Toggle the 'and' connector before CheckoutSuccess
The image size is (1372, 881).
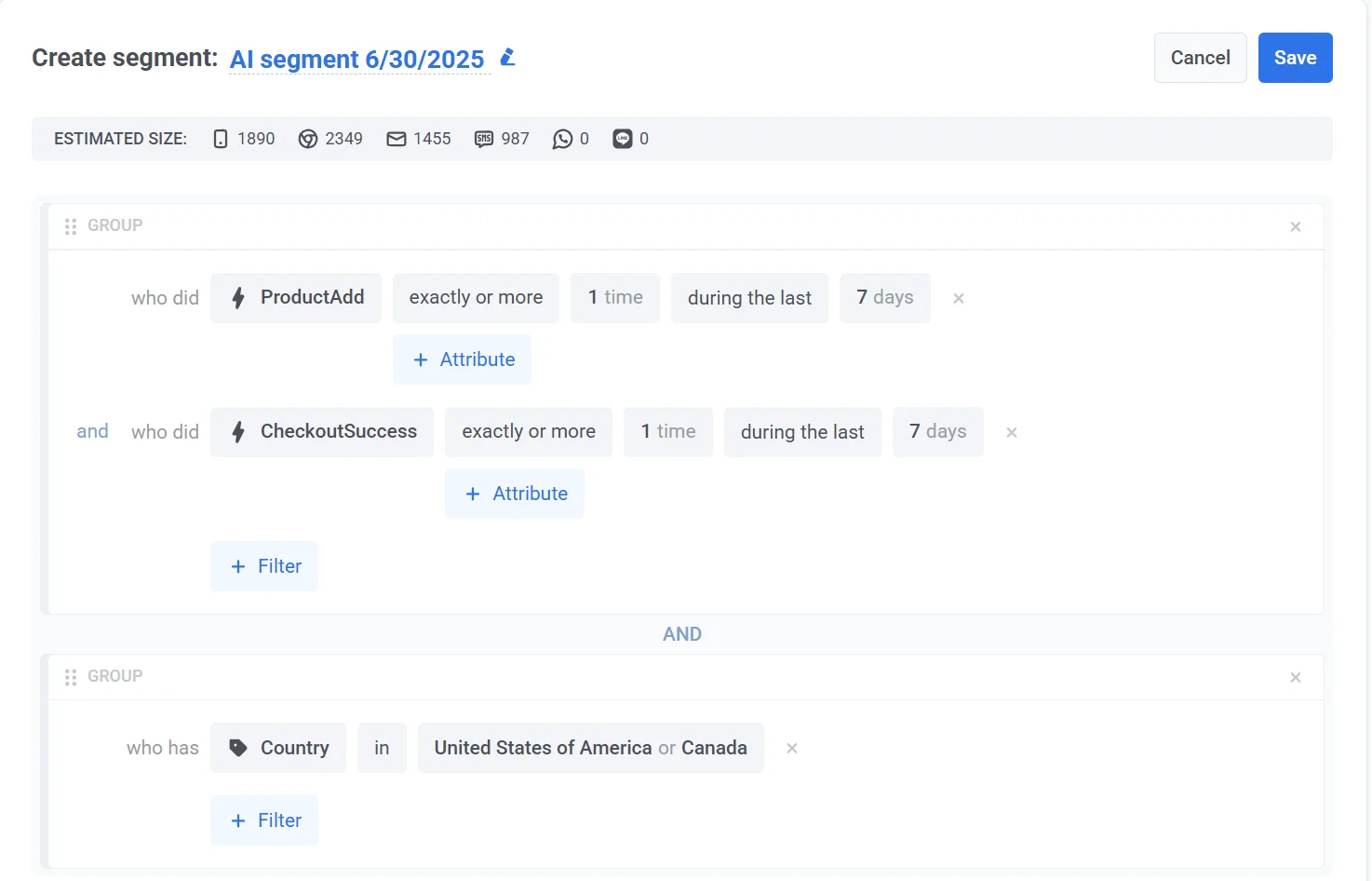(92, 431)
